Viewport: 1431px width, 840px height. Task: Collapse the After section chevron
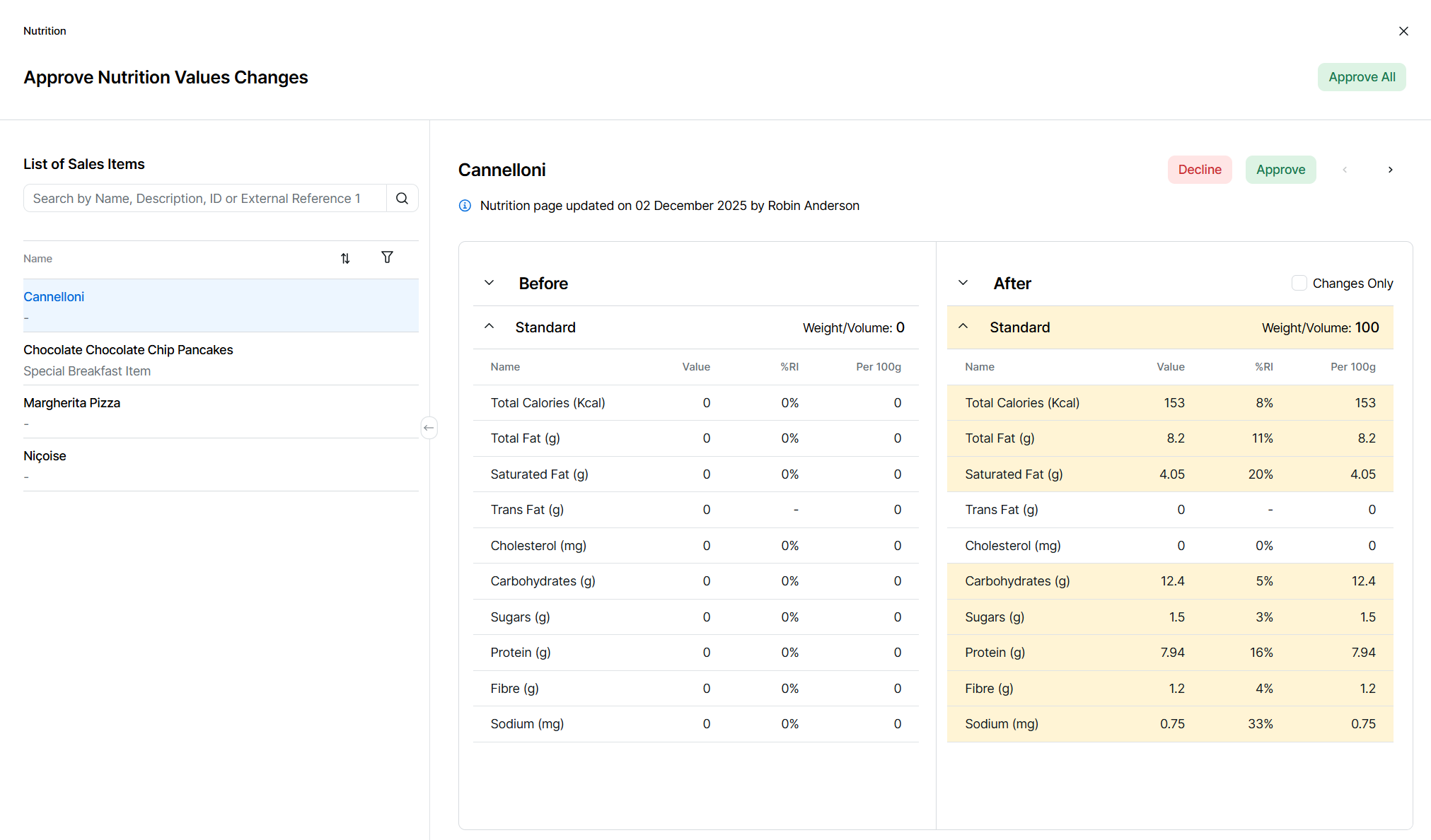coord(963,283)
